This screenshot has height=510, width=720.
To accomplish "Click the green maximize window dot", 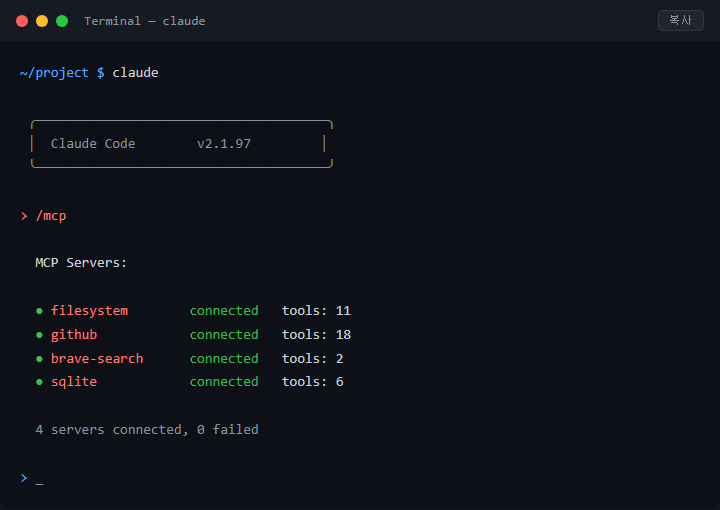I will pos(62,21).
